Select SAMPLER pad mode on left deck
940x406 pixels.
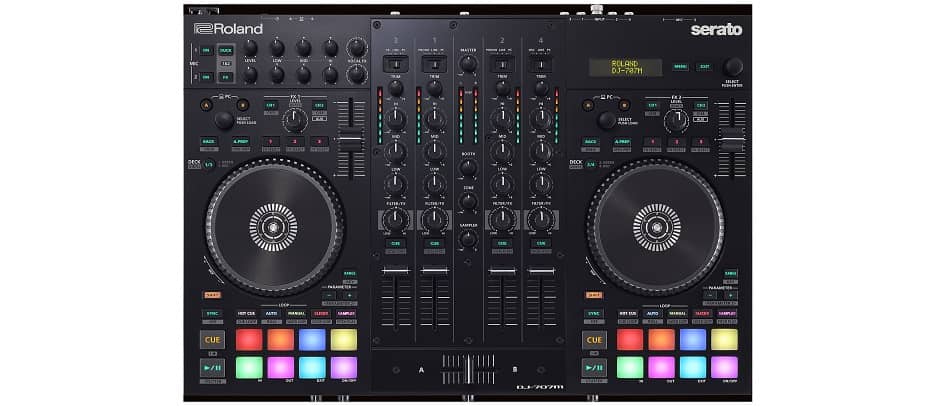346,313
